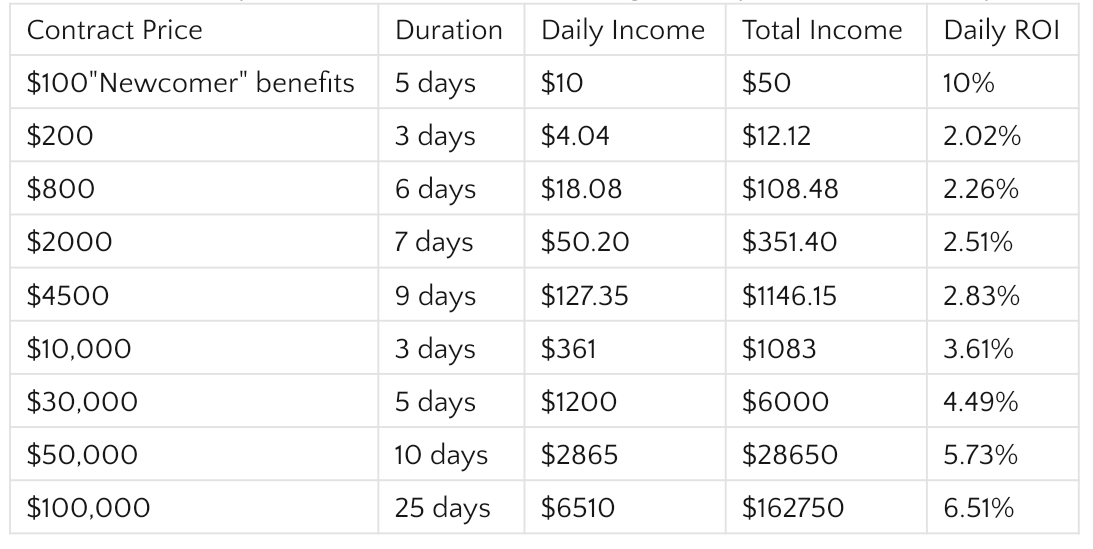1093x549 pixels.
Task: Click the Contract Price column header
Action: click(x=114, y=30)
